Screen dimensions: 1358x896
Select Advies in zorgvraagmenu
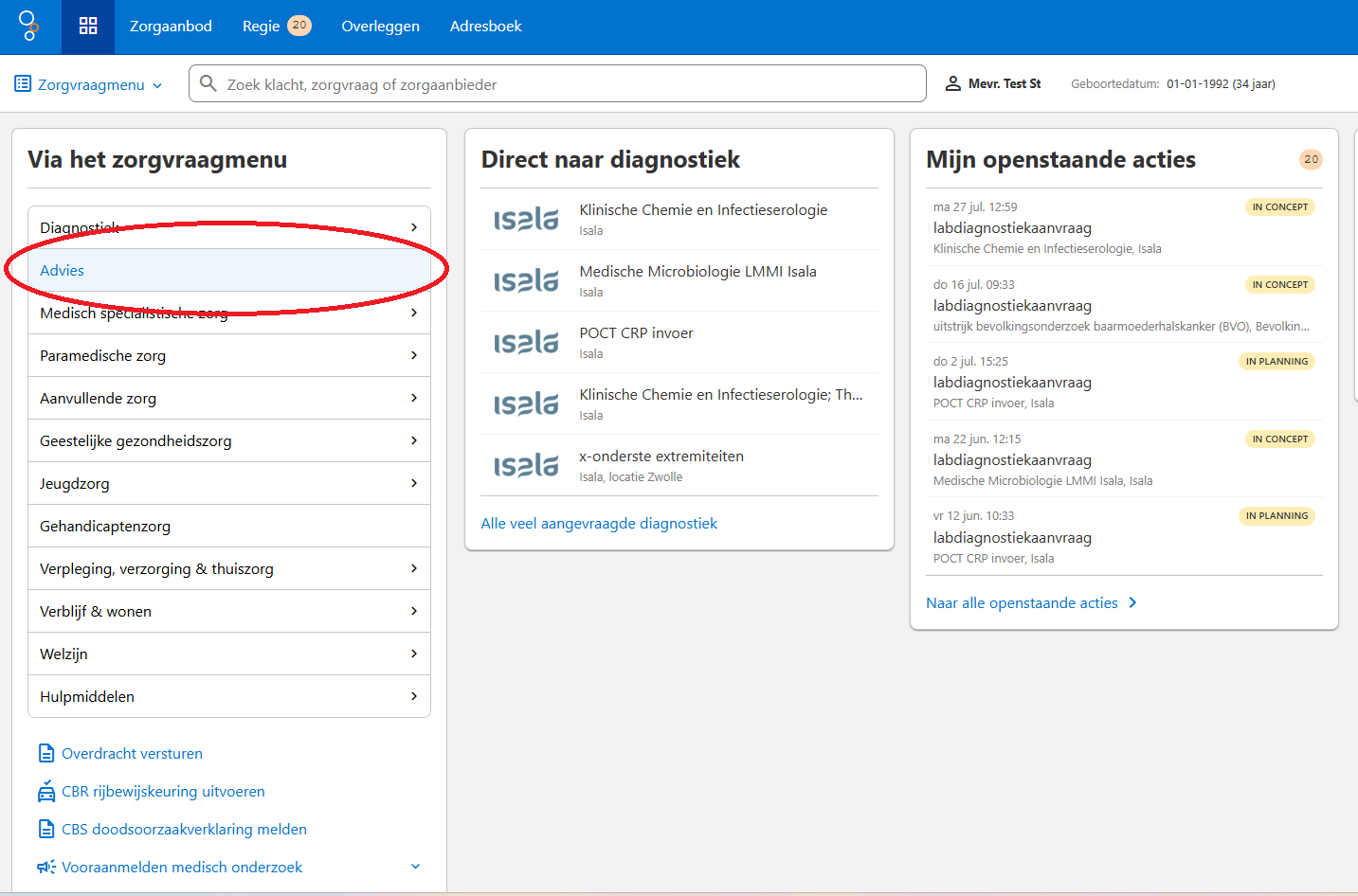point(229,270)
